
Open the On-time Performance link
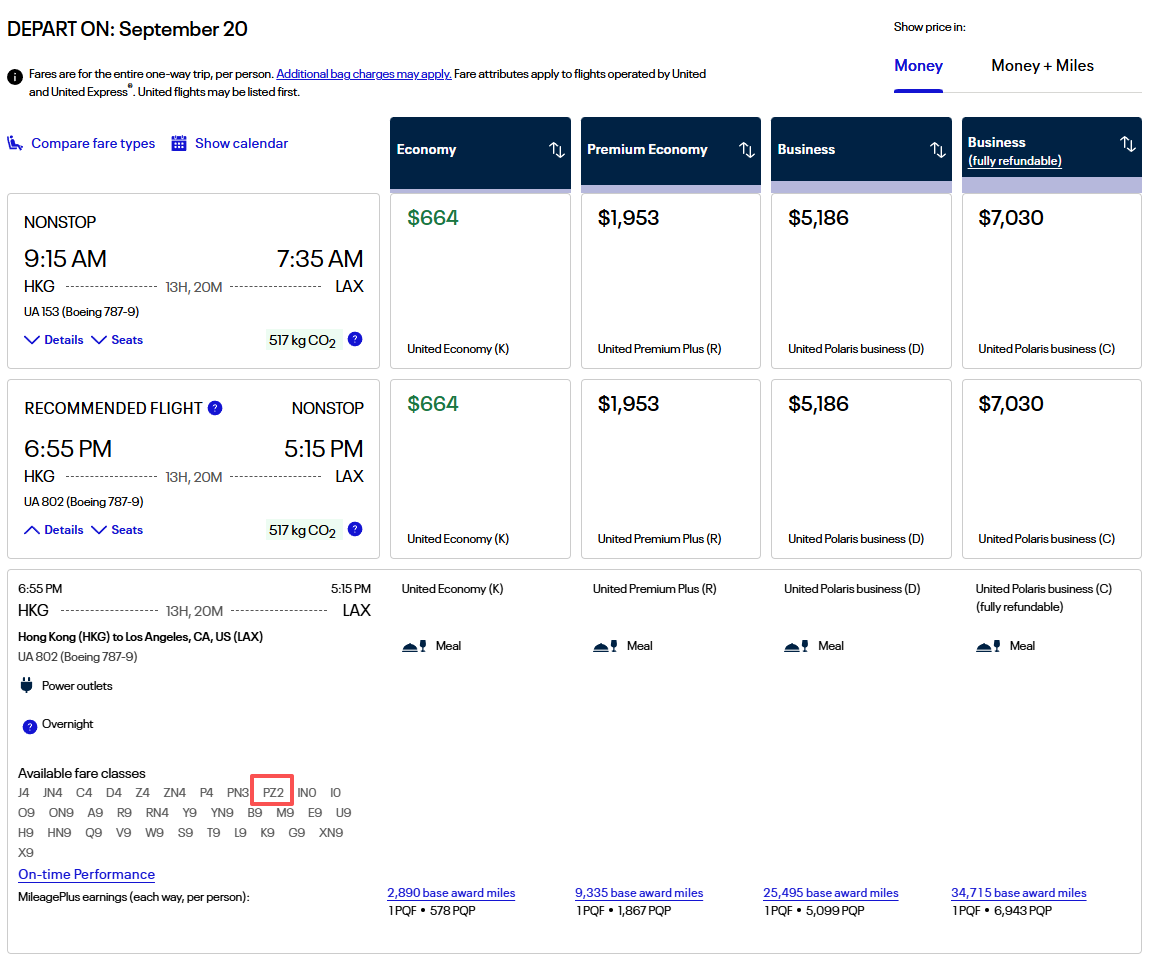[x=87, y=874]
